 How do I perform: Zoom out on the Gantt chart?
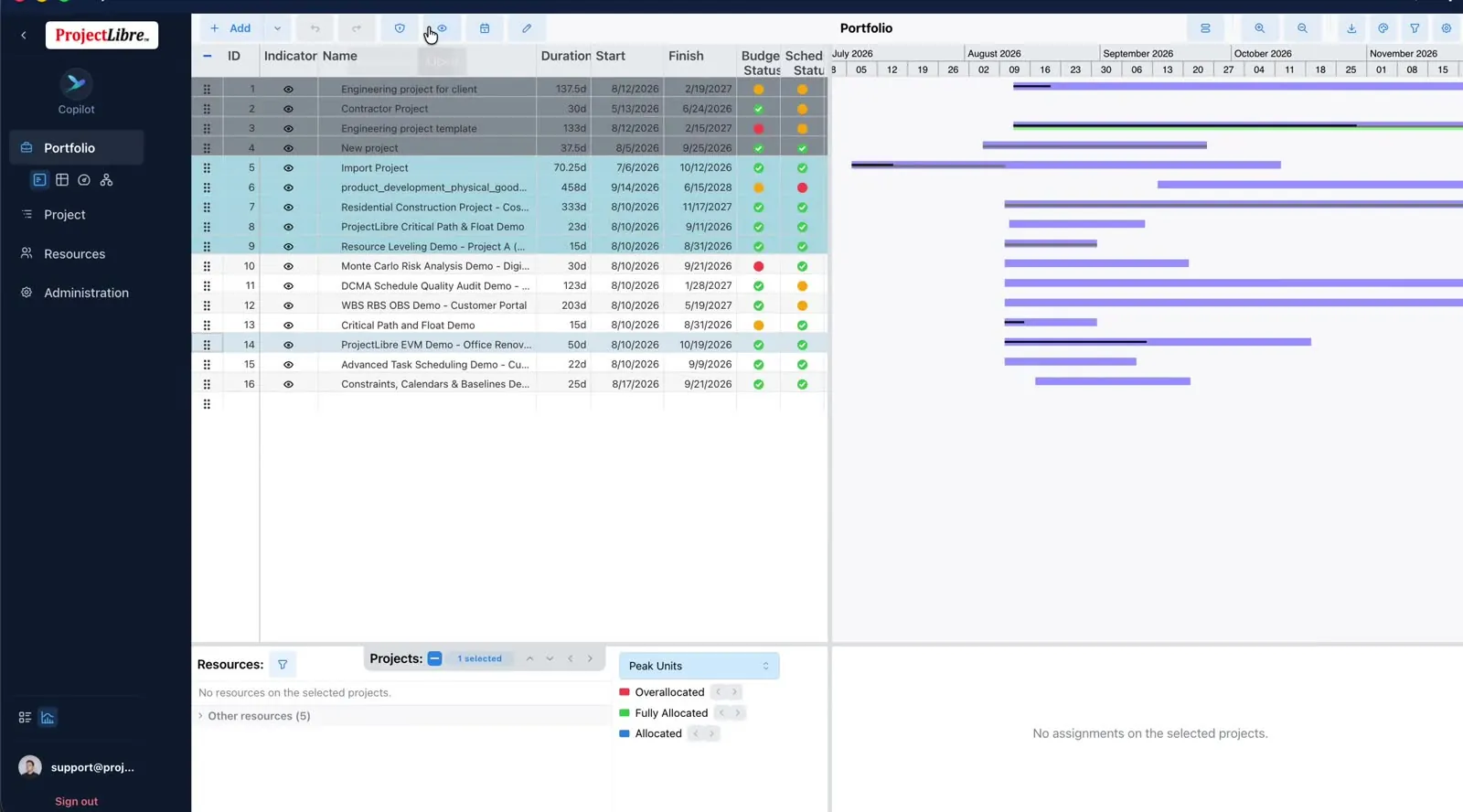[x=1302, y=28]
